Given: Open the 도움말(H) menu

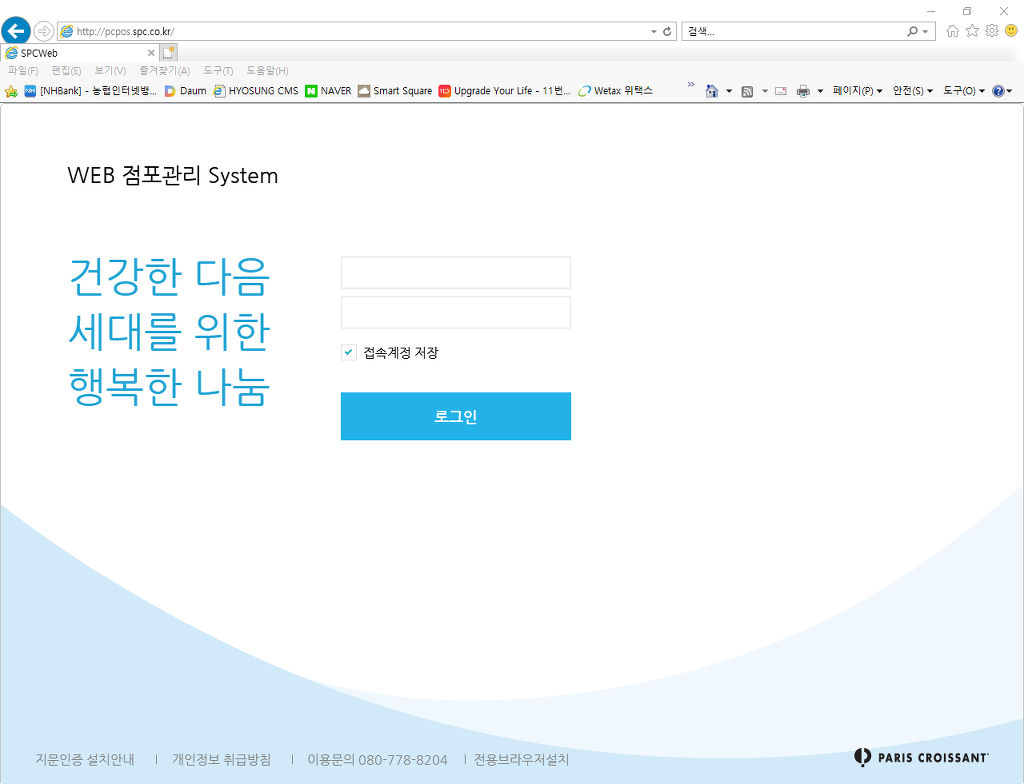Looking at the screenshot, I should [267, 71].
